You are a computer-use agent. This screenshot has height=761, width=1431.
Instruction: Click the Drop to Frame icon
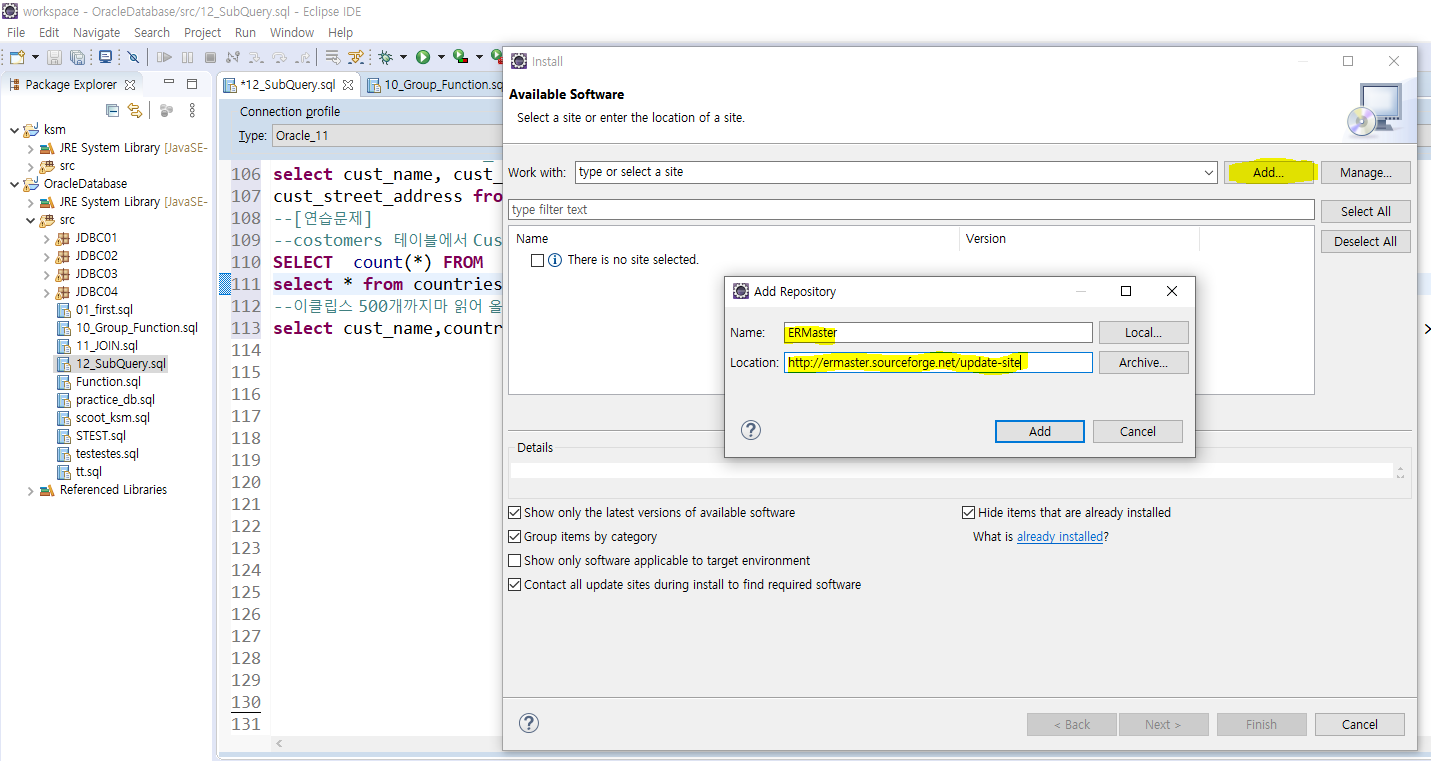[333, 58]
